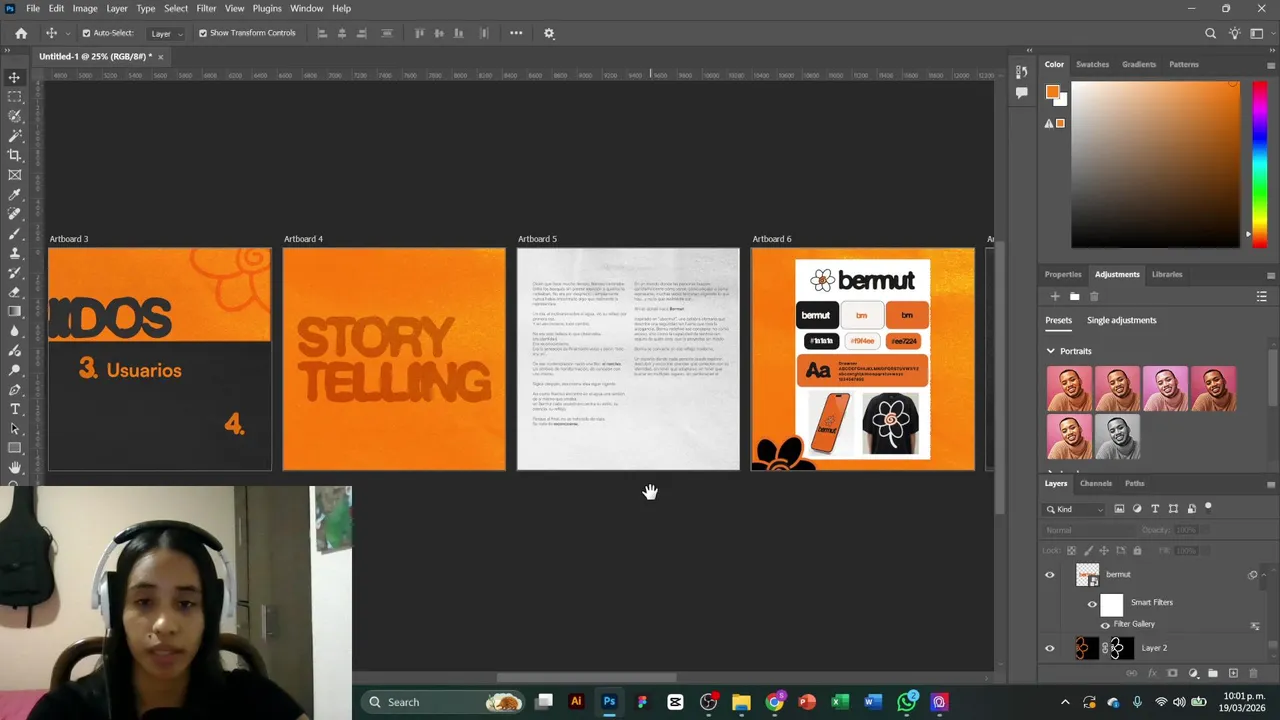Select the Rectangular Marquee tool
1280x720 pixels.
(x=15, y=97)
